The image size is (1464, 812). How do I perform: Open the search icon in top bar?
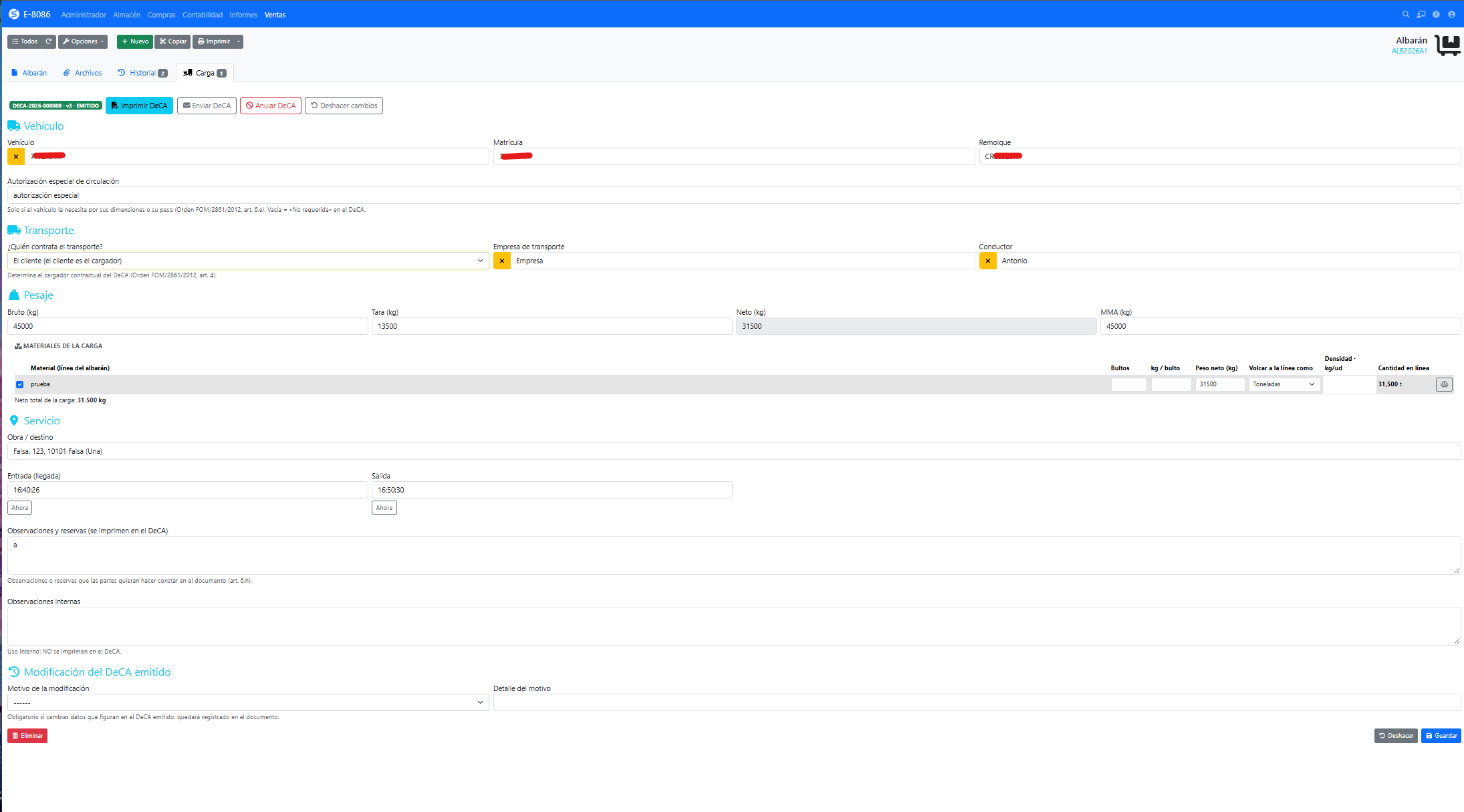pos(1406,14)
